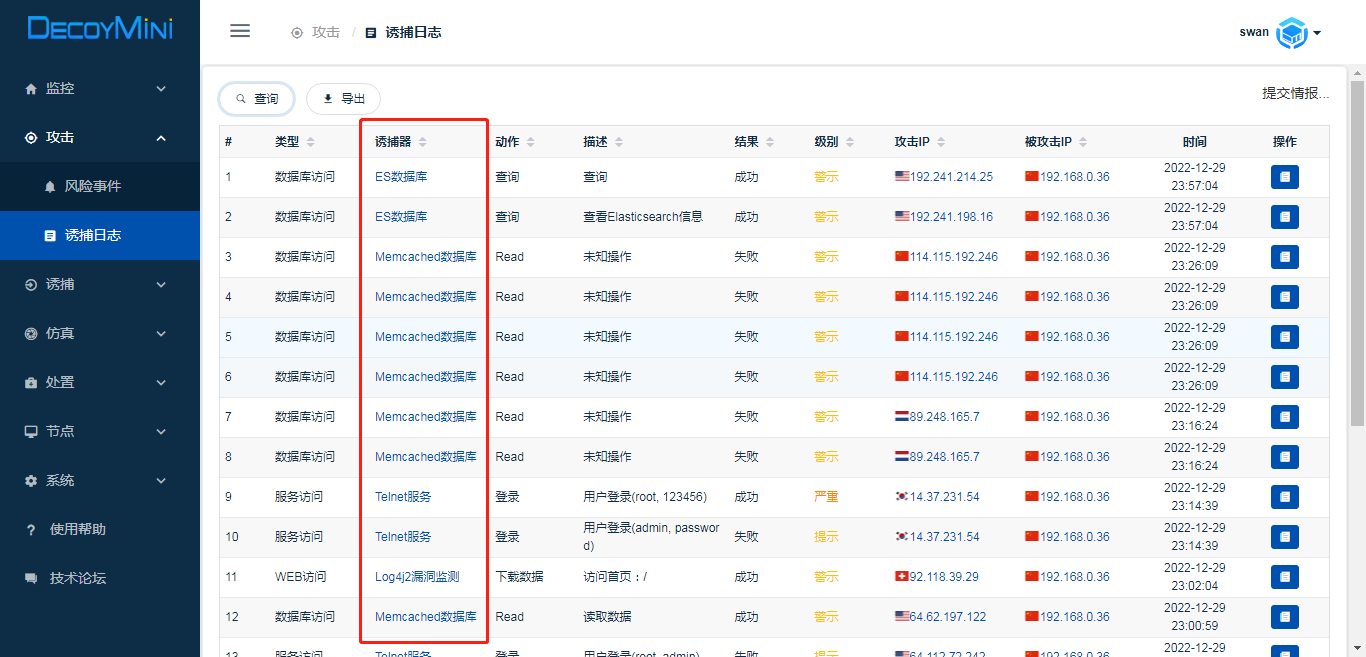Open details icon for log row 9
The height and width of the screenshot is (657, 1366).
click(1284, 497)
